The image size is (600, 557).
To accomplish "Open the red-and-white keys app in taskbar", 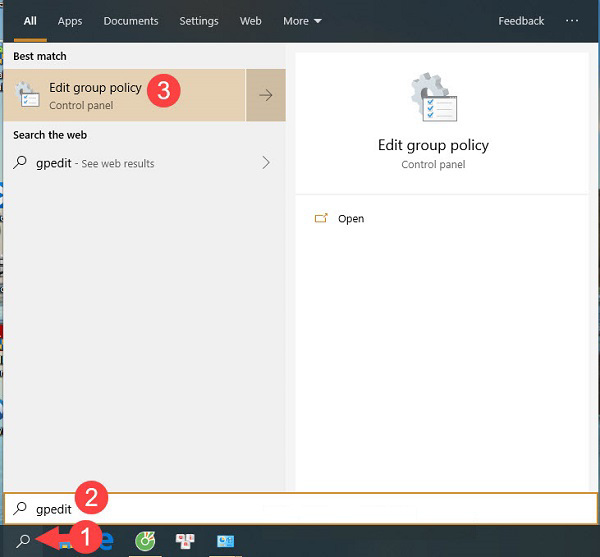I will (185, 541).
